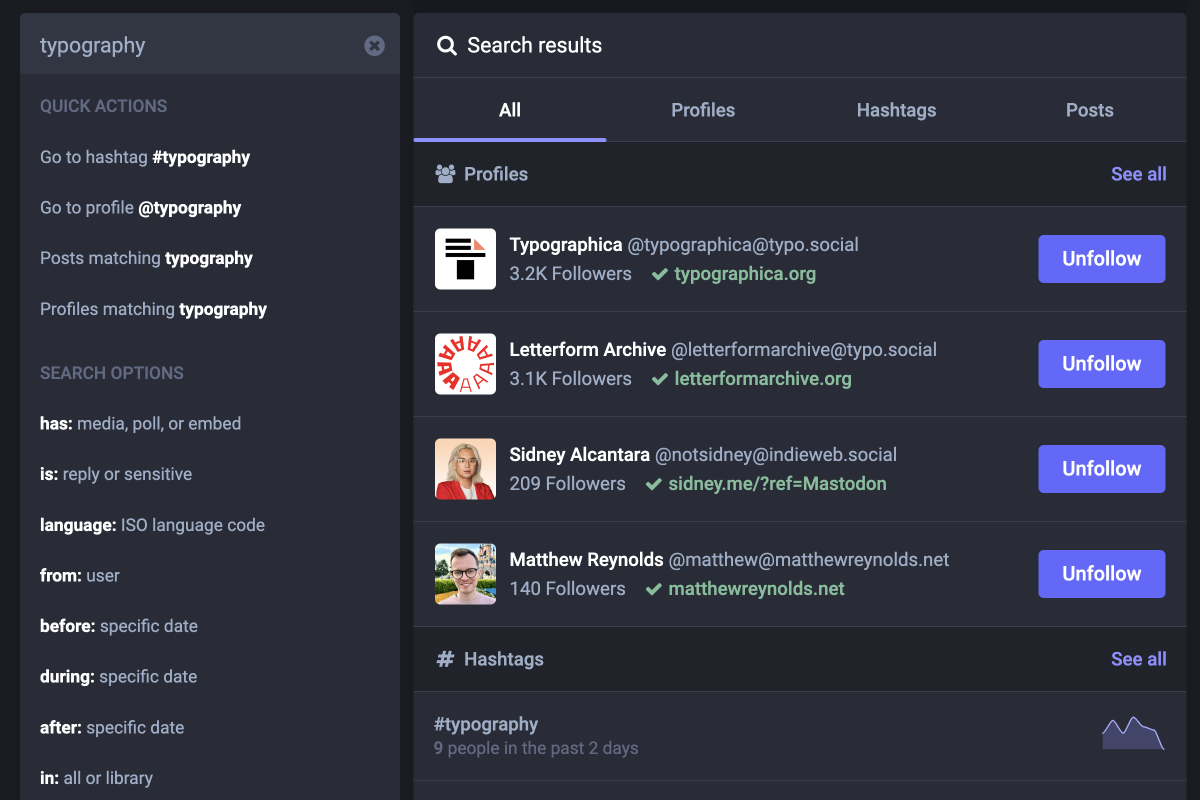Open the letterformarchive.org verified link
Viewport: 1200px width, 800px height.
[x=763, y=379]
